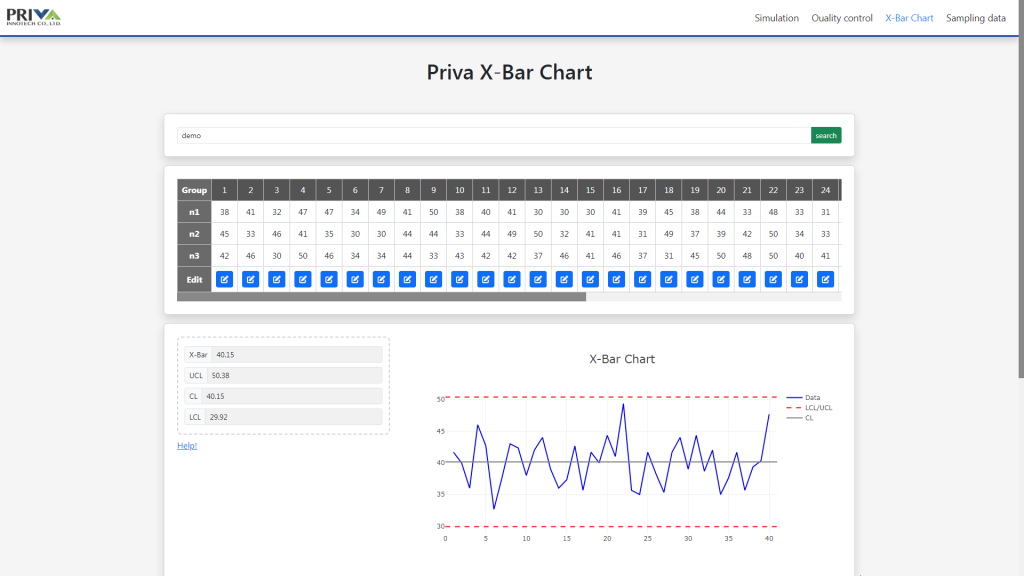Click column header 12
This screenshot has height=576, width=1024.
coord(511,190)
